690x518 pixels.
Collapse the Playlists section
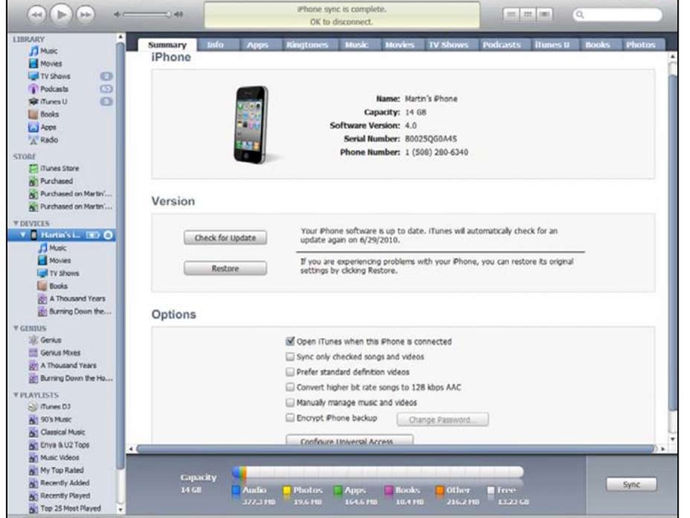[16, 395]
